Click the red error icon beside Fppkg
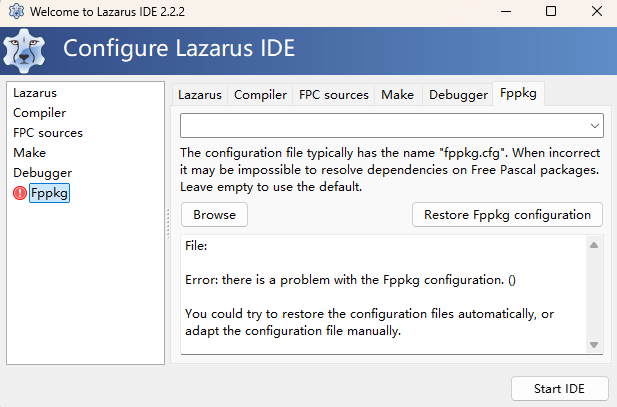 coord(20,193)
